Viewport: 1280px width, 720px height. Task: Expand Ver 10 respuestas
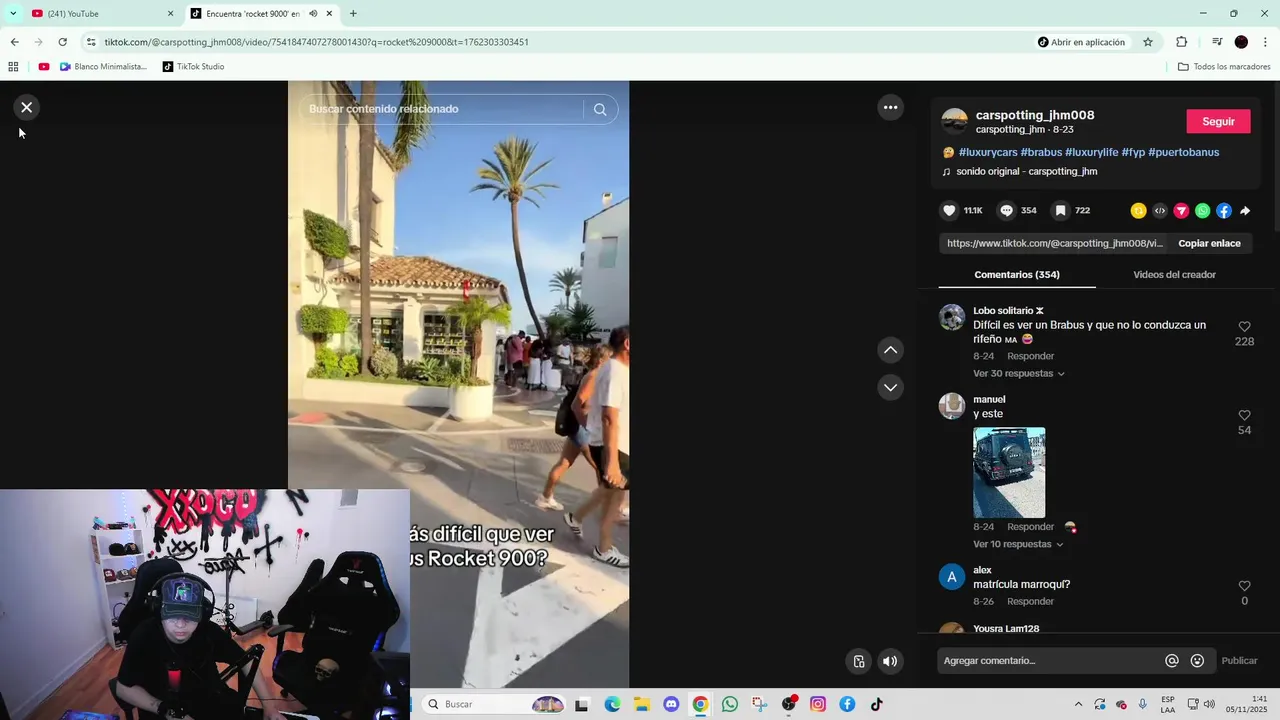[x=1018, y=544]
